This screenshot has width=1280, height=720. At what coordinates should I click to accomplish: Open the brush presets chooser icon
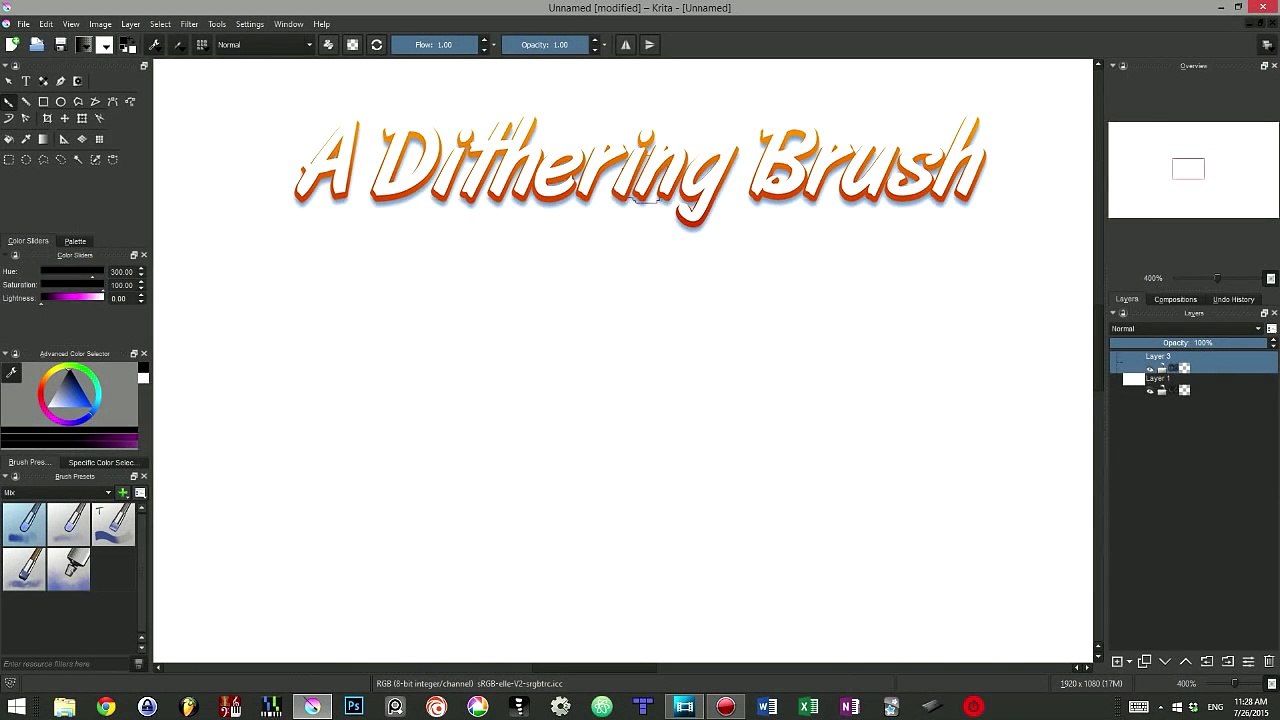tap(202, 44)
